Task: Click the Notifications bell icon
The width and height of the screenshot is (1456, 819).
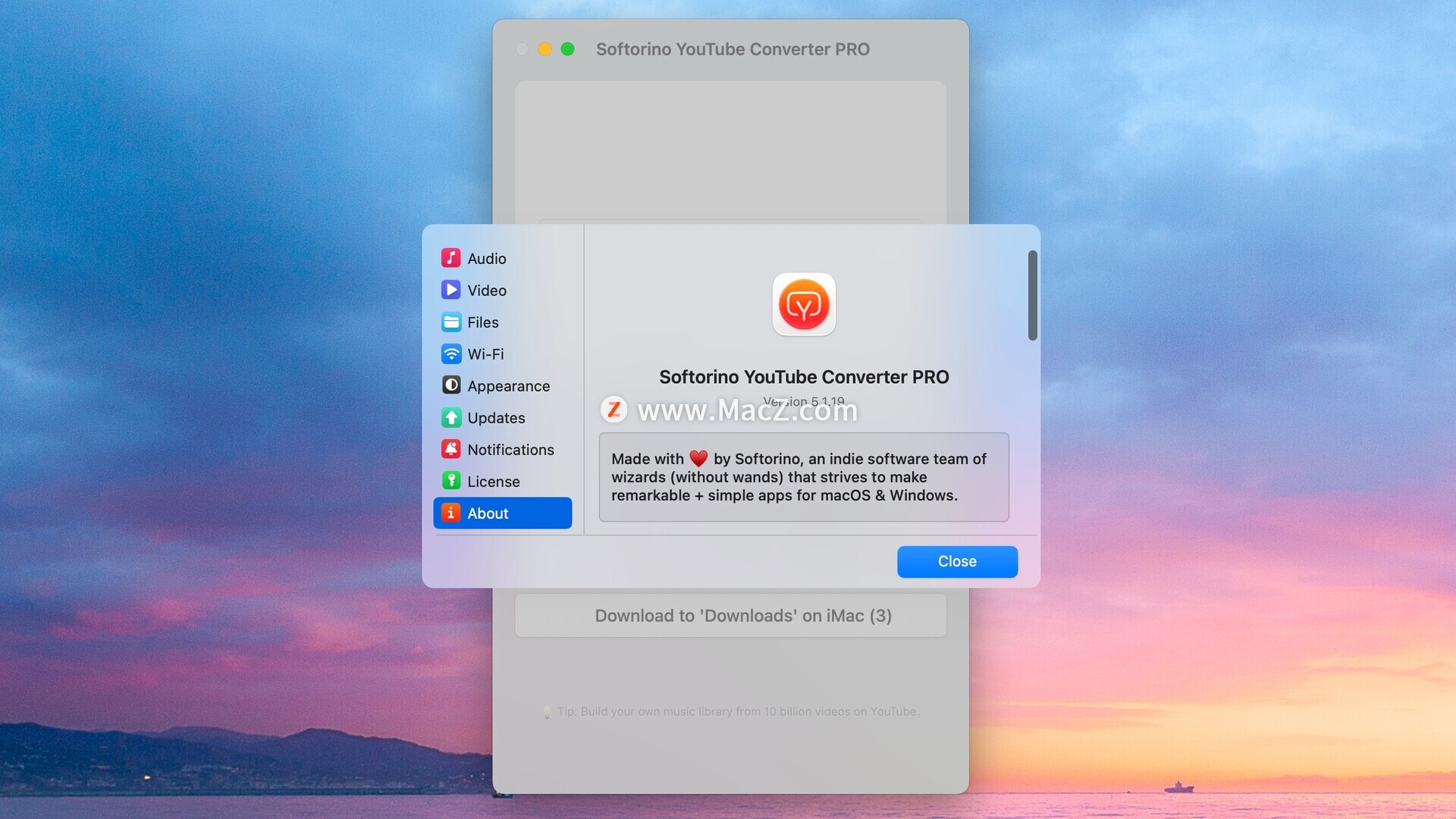Action: click(450, 450)
